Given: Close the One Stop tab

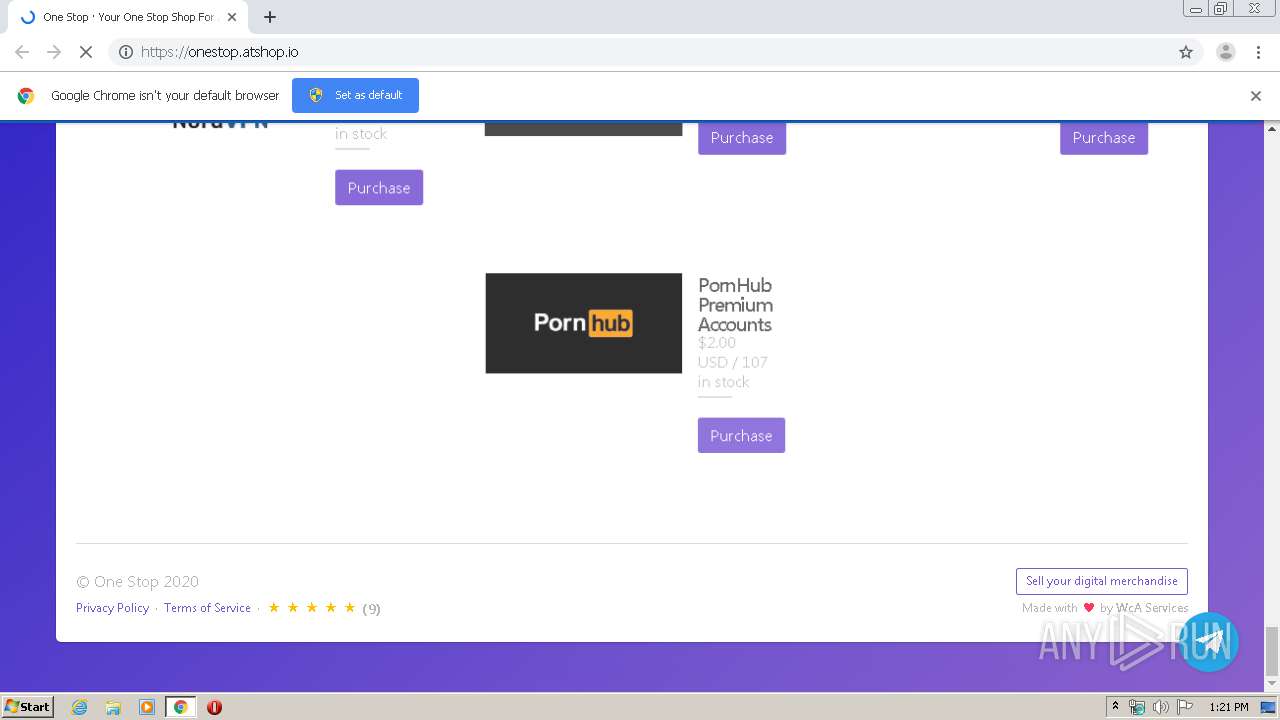Looking at the screenshot, I should point(232,17).
